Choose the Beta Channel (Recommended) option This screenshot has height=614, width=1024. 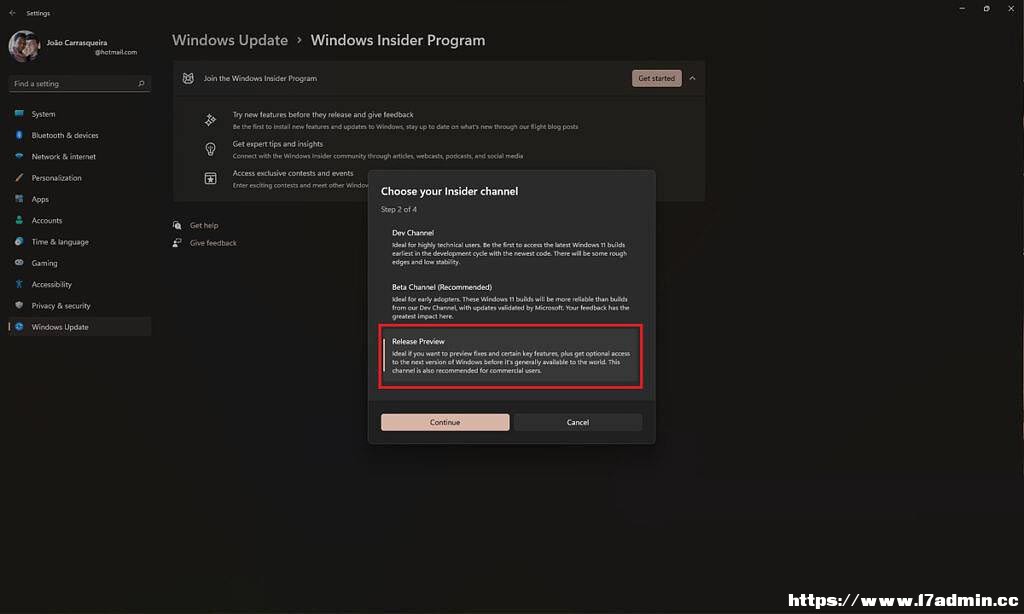click(511, 301)
